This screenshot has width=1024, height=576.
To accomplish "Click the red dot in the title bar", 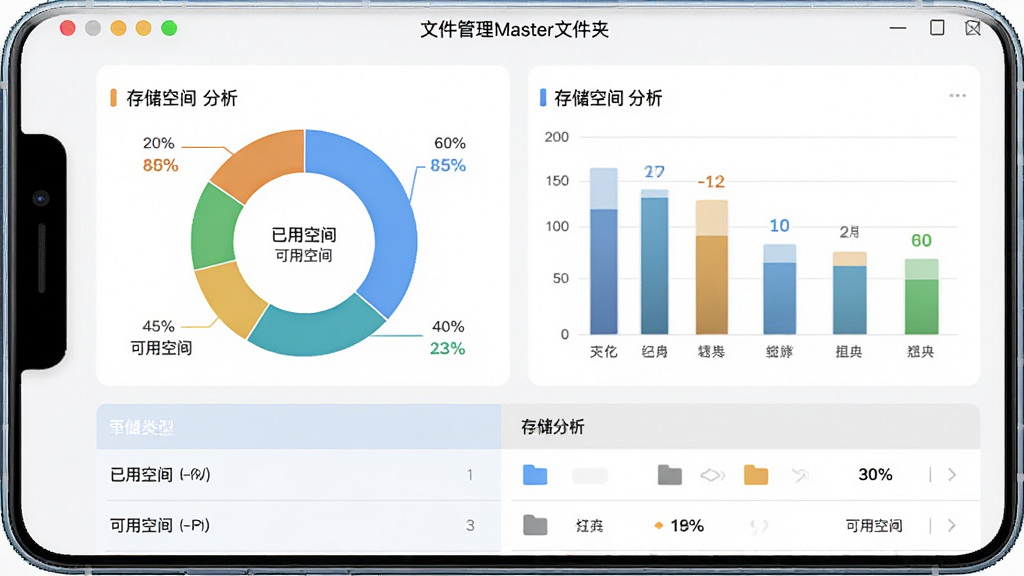I will tap(67, 28).
